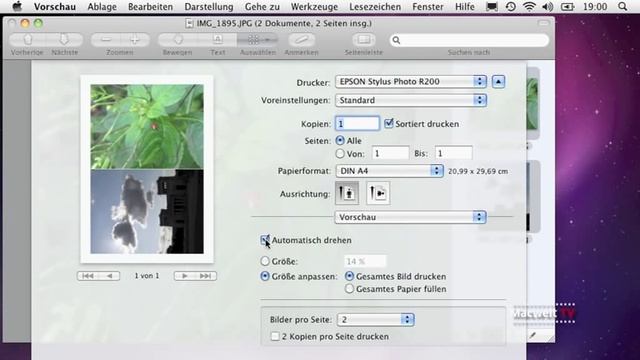
Task: Open the Fenster menu
Action: [427, 7]
